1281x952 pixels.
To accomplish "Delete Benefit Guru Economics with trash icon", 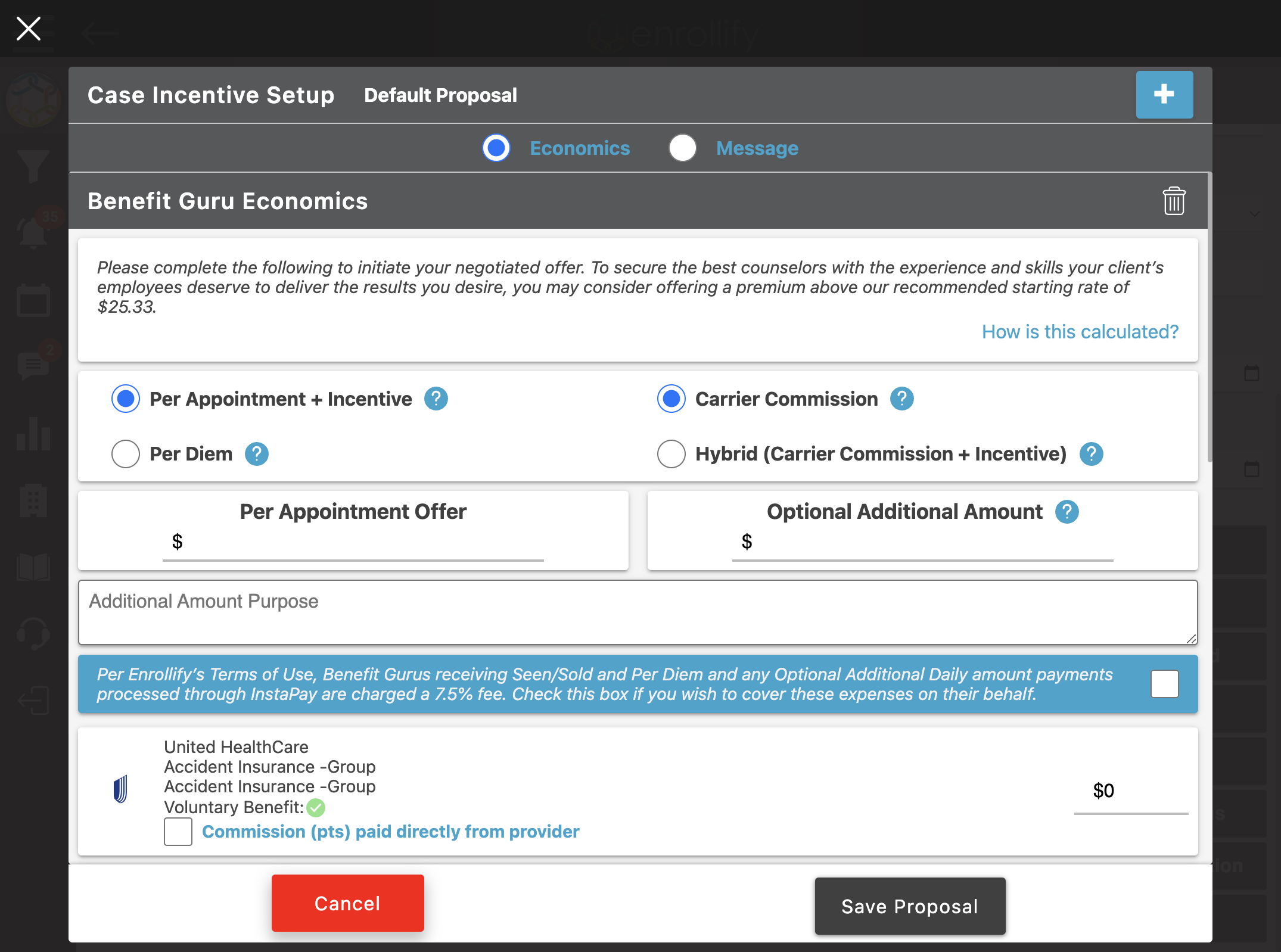I will tap(1174, 201).
